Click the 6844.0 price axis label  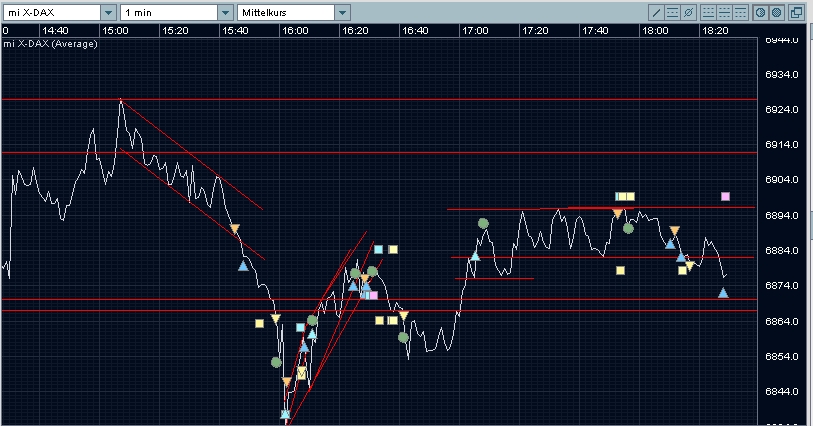tap(781, 391)
